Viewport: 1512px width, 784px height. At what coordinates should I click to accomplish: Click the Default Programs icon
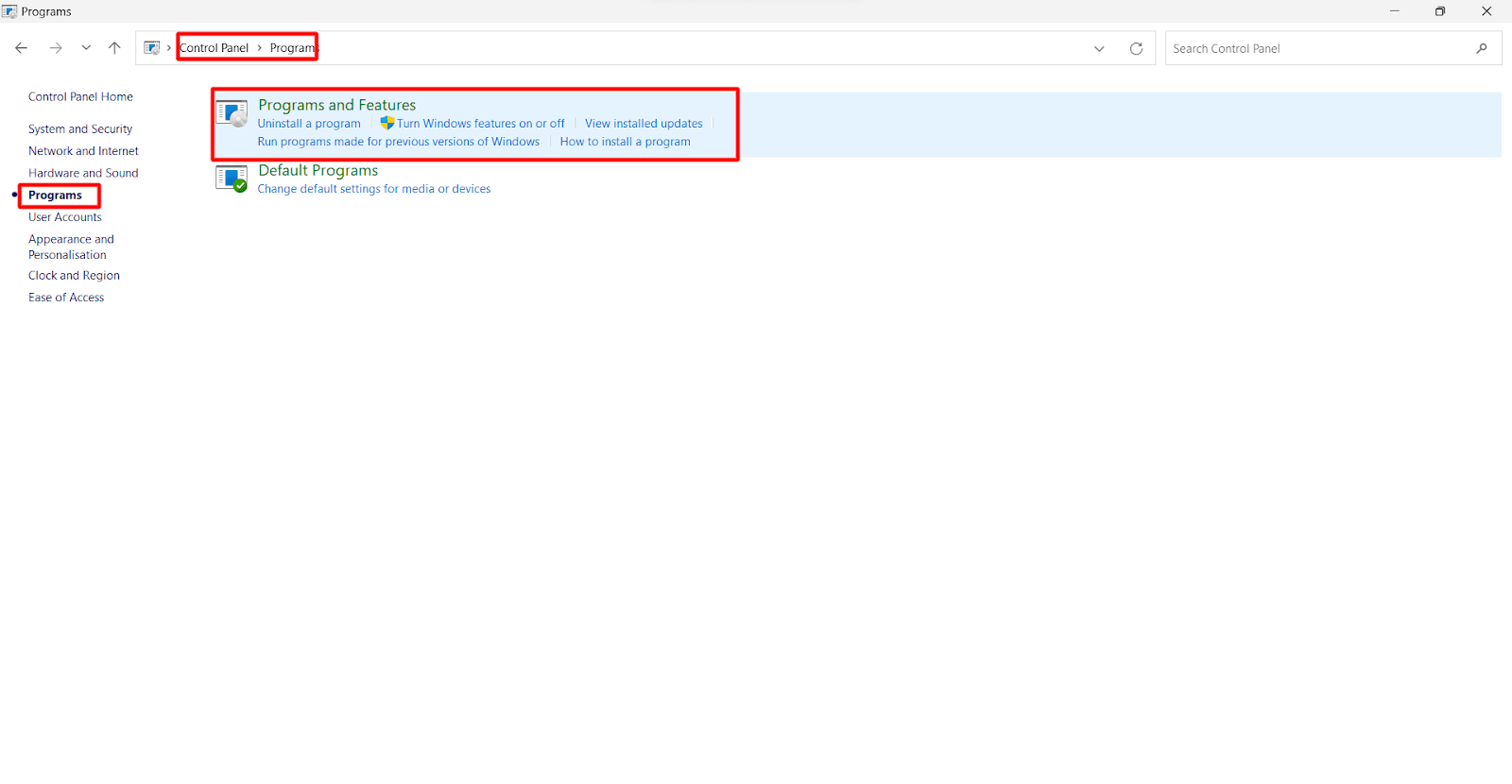pyautogui.click(x=232, y=179)
